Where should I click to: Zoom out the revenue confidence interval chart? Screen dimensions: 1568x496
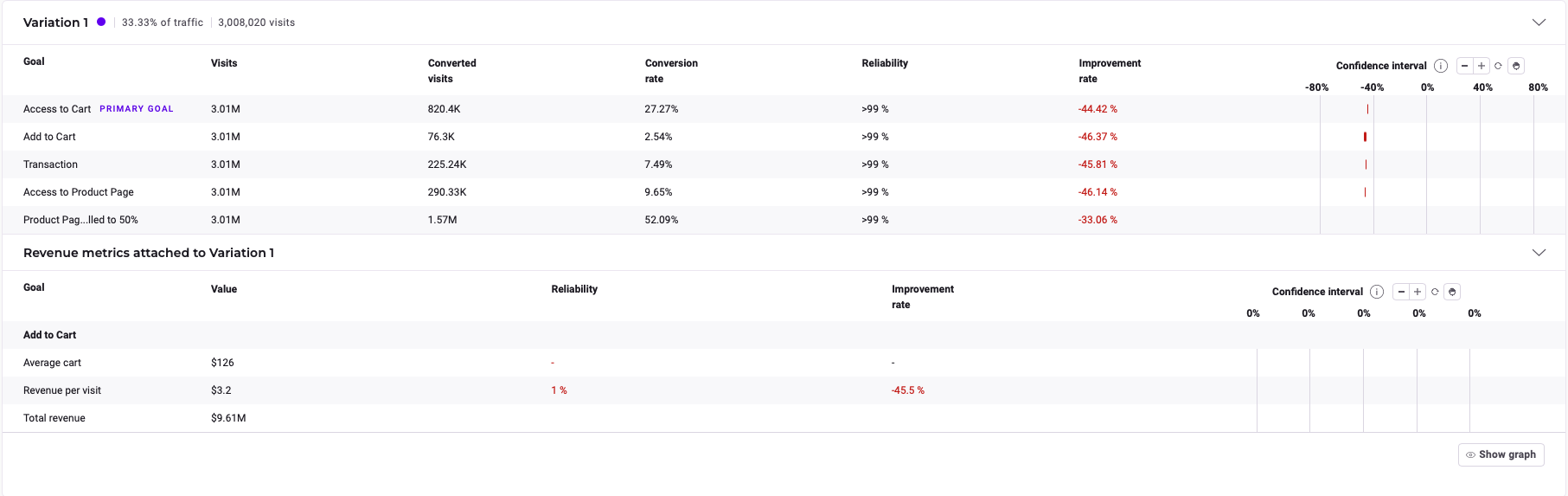[x=1401, y=292]
